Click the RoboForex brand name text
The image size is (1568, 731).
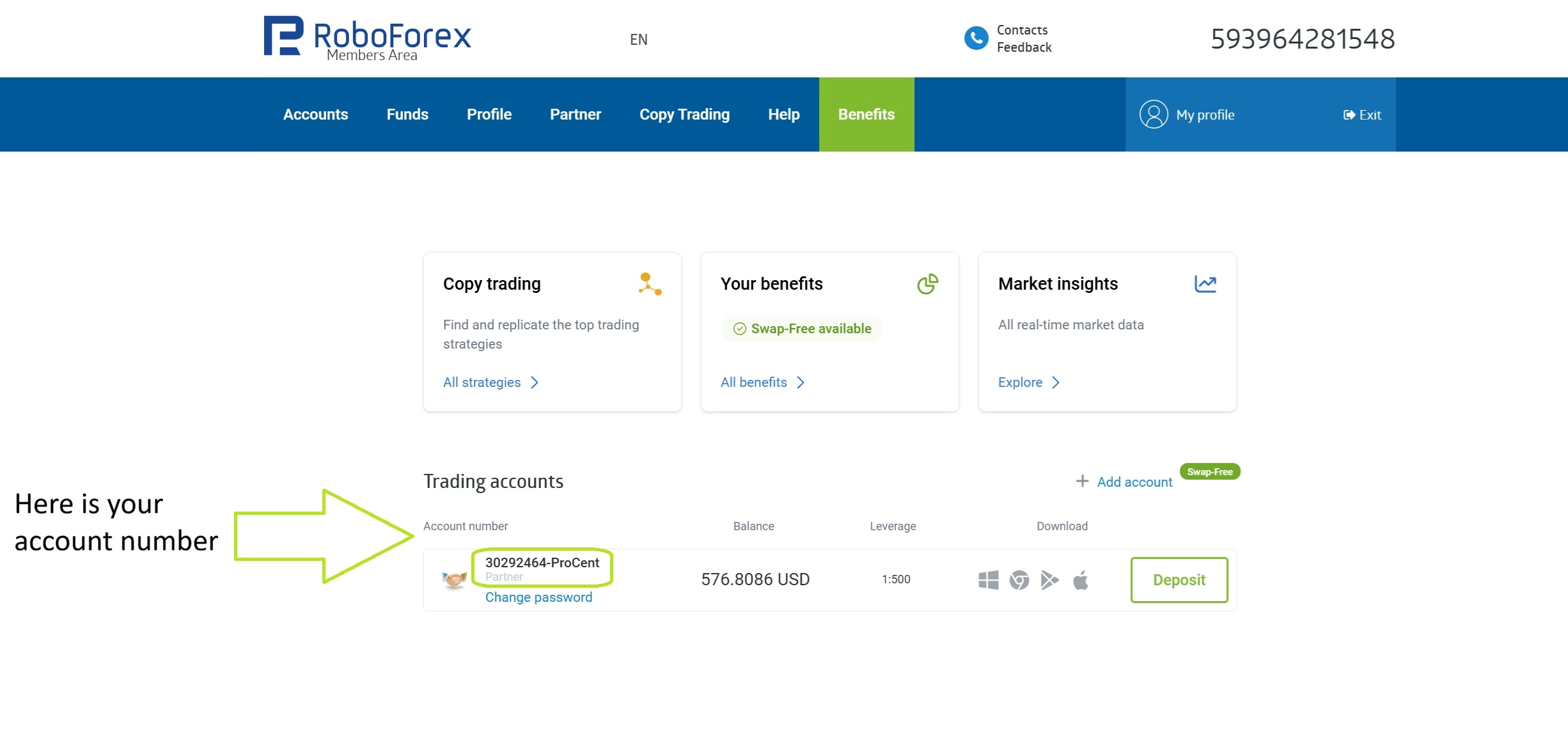(392, 35)
